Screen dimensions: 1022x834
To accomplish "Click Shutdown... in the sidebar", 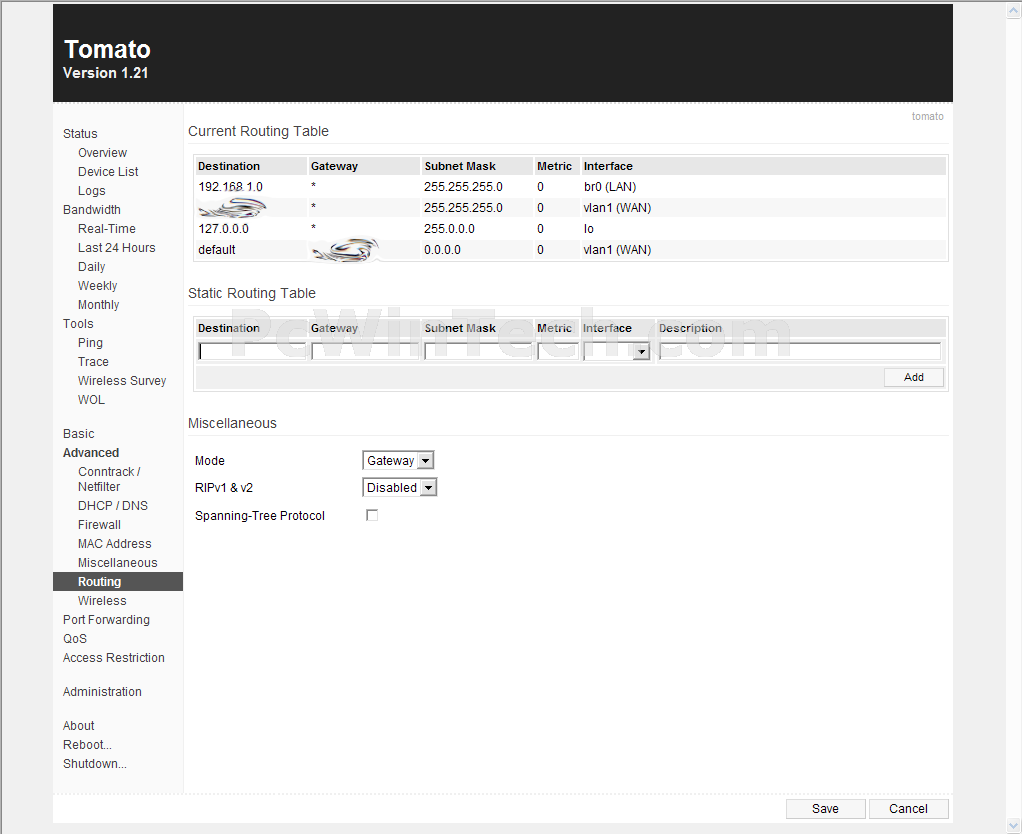I will pos(95,764).
